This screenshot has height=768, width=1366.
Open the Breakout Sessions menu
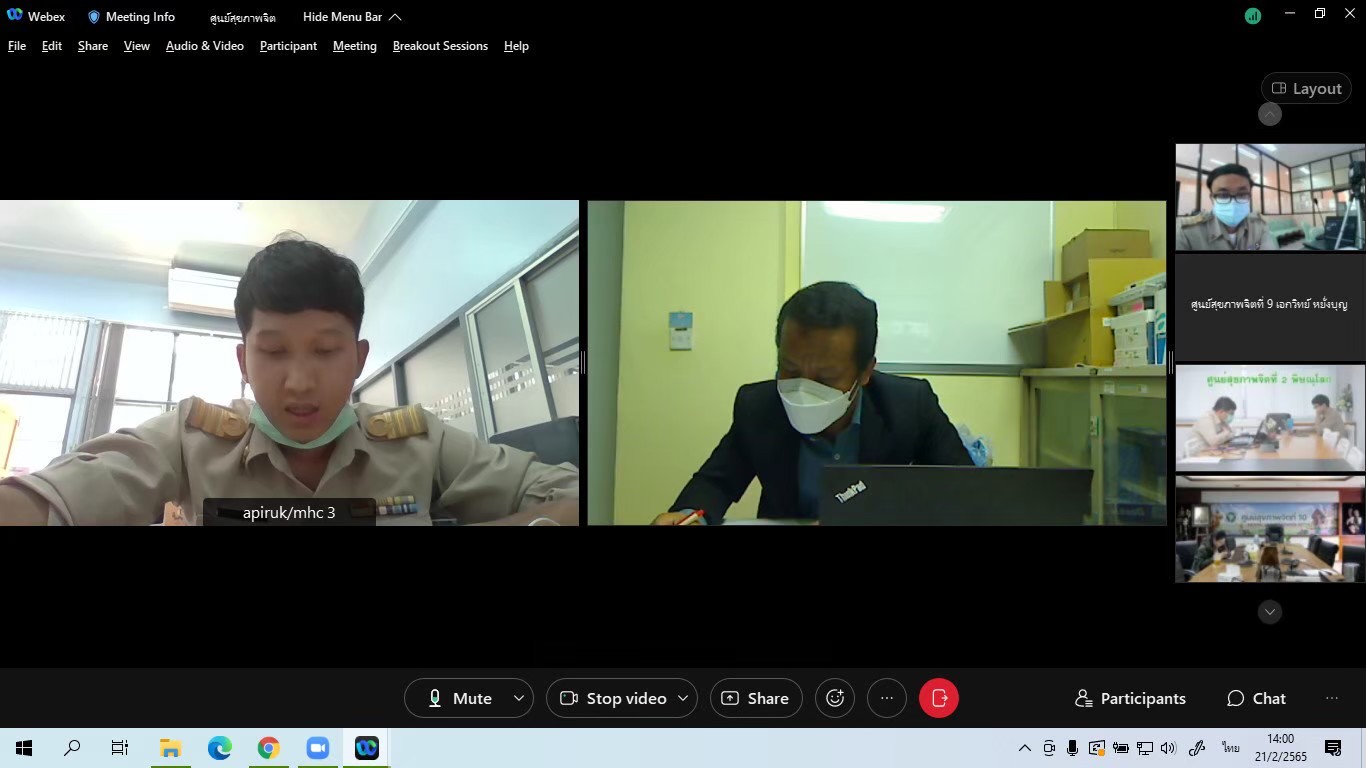coord(440,46)
